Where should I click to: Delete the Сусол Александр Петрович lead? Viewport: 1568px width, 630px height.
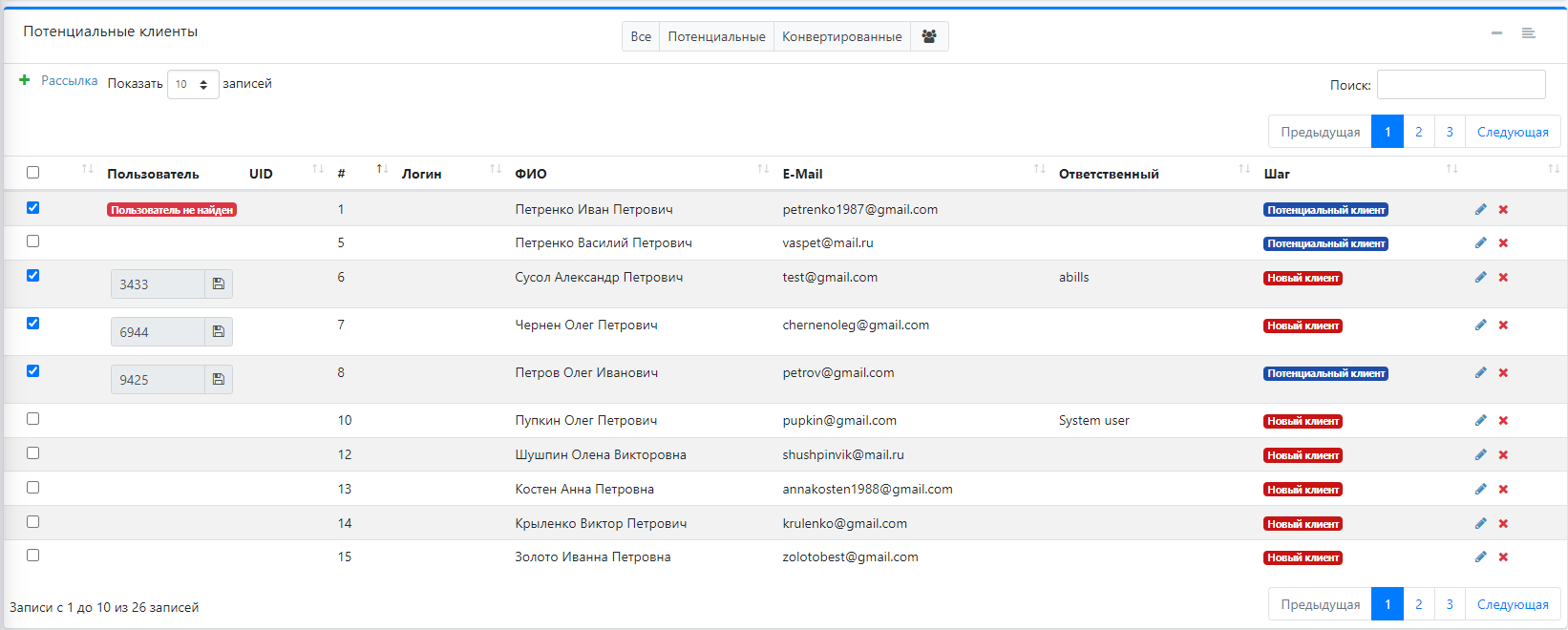(x=1503, y=278)
